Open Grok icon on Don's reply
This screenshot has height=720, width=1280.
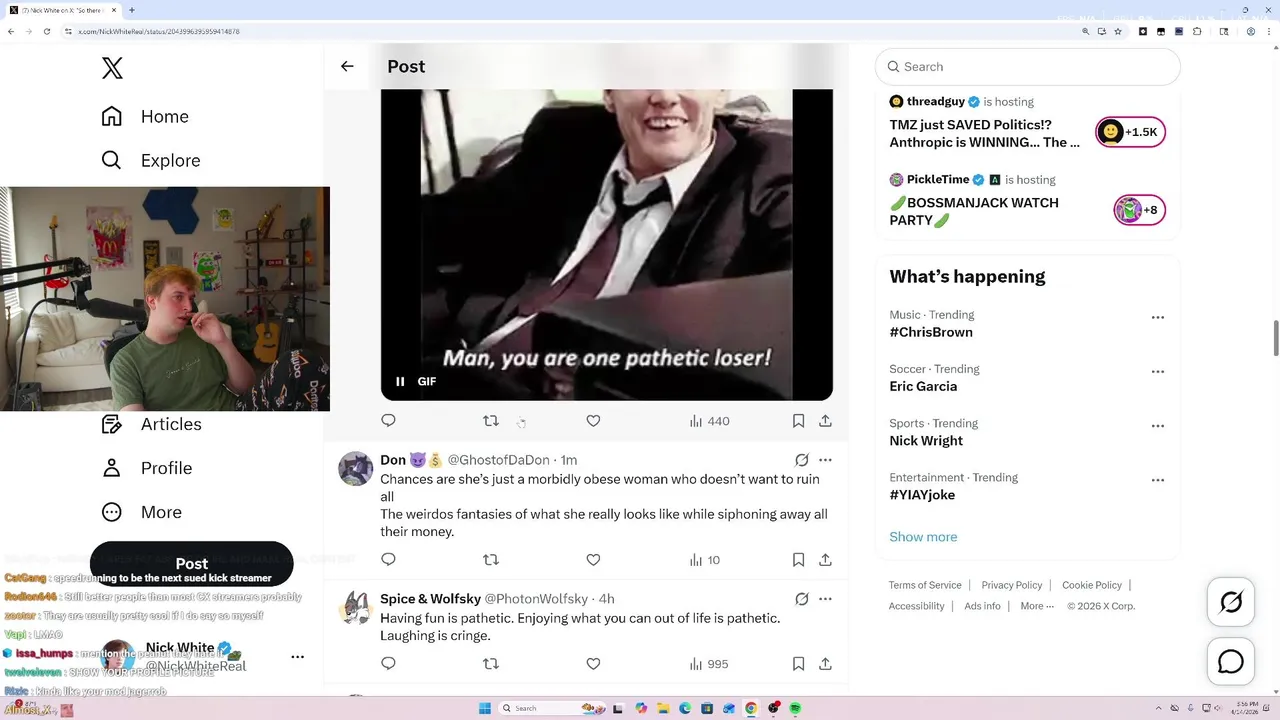(801, 460)
